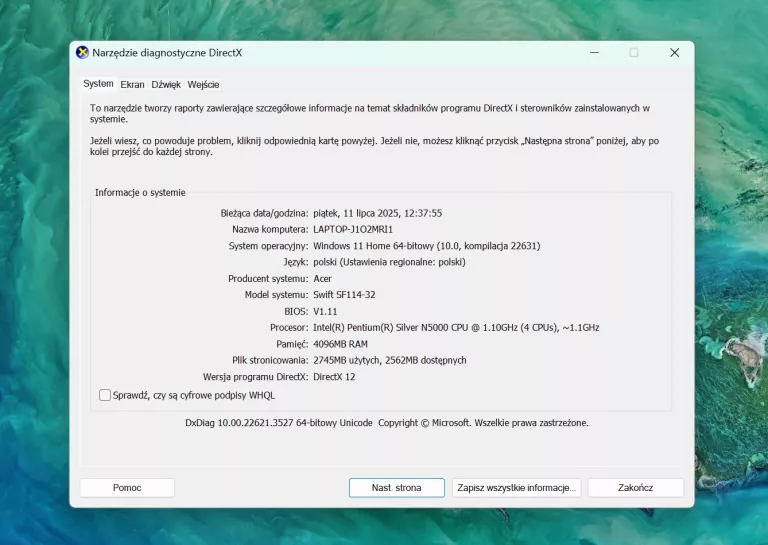Screen dimensions: 768x545
Task: Select the Wejście tab
Action: pyautogui.click(x=203, y=85)
